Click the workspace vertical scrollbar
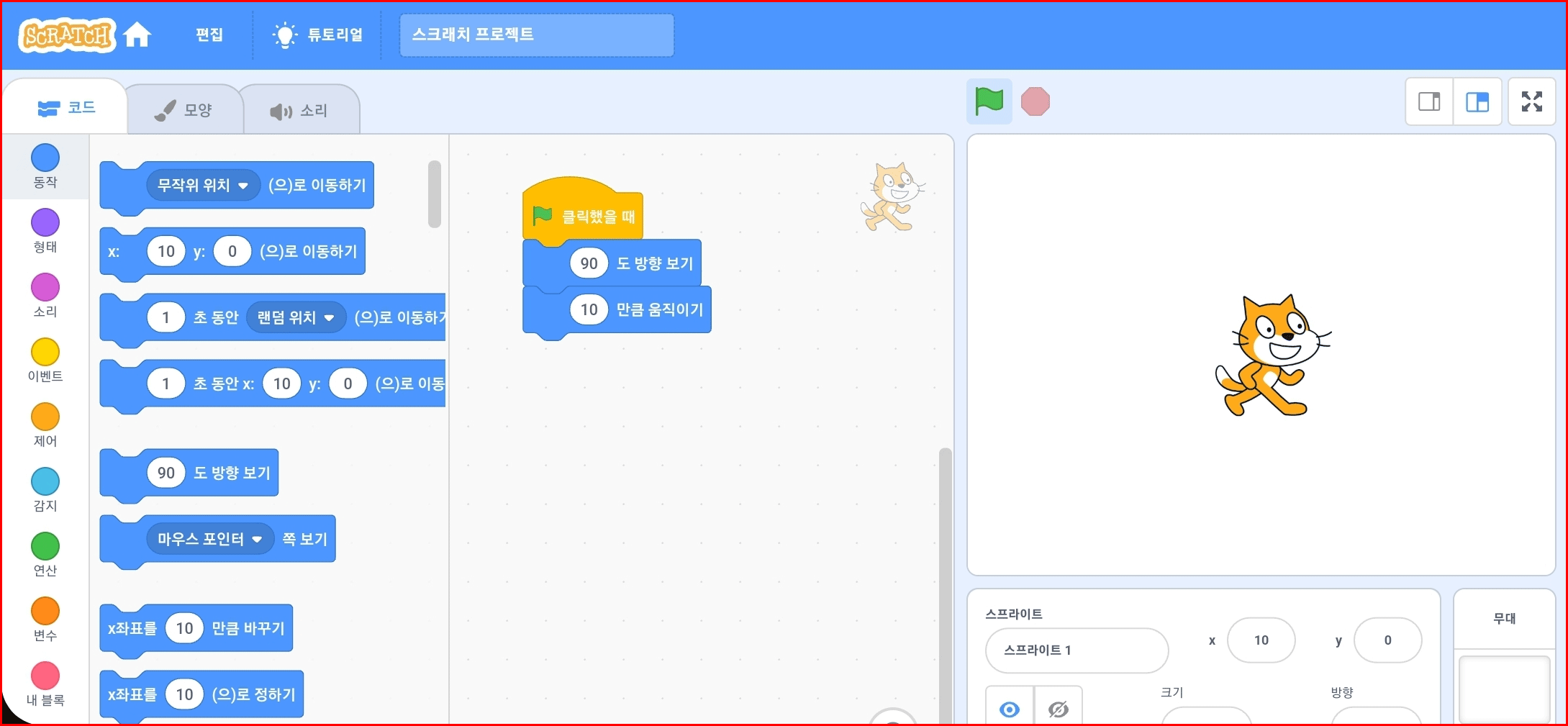 tap(945, 584)
